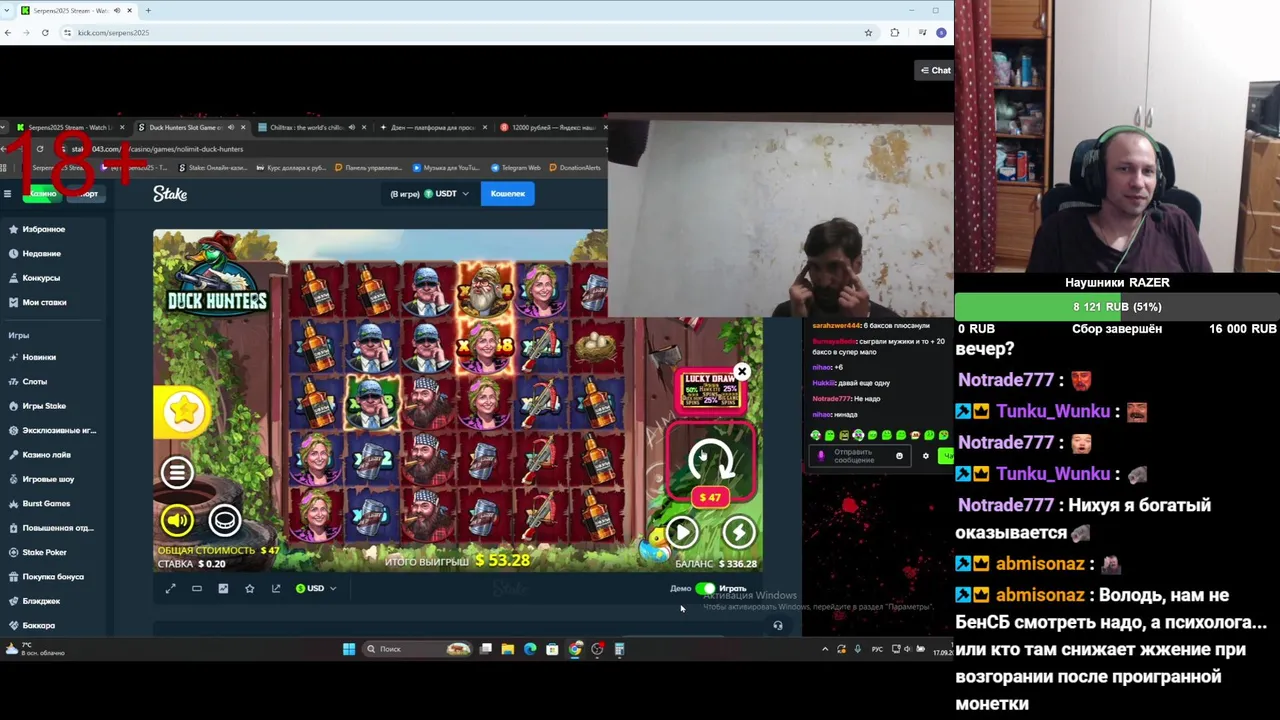Open Telegram Web bookmark
Screen dimensions: 1280x720
[x=516, y=168]
